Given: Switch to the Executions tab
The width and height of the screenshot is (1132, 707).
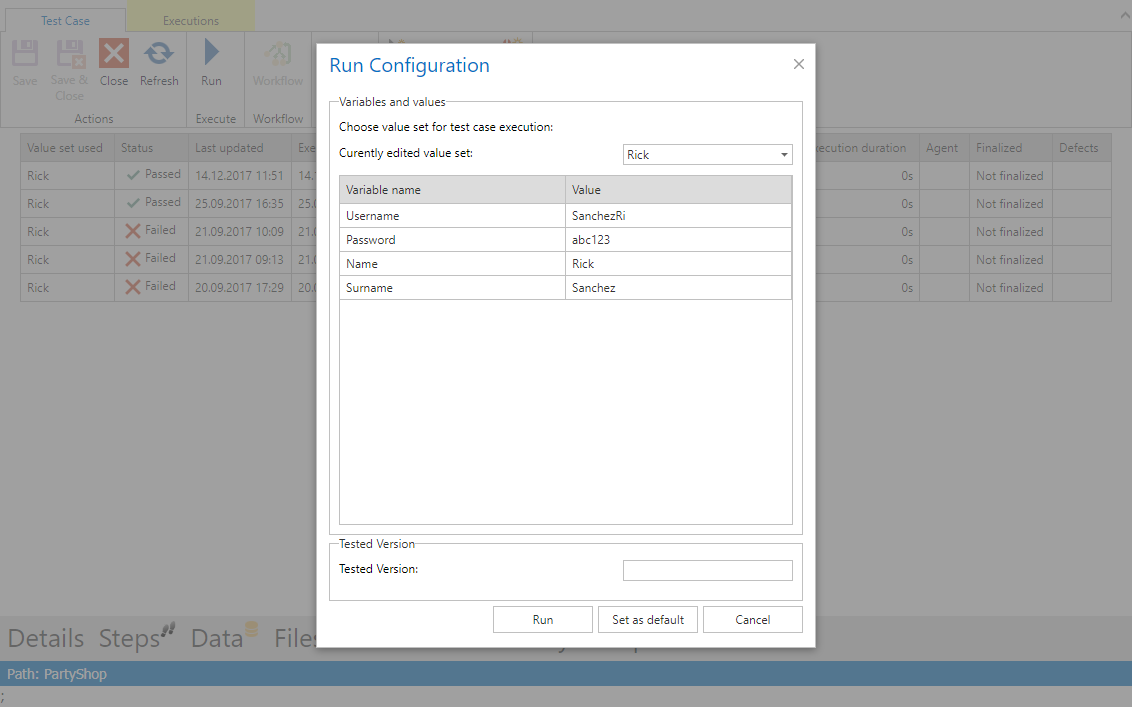Looking at the screenshot, I should 190,20.
